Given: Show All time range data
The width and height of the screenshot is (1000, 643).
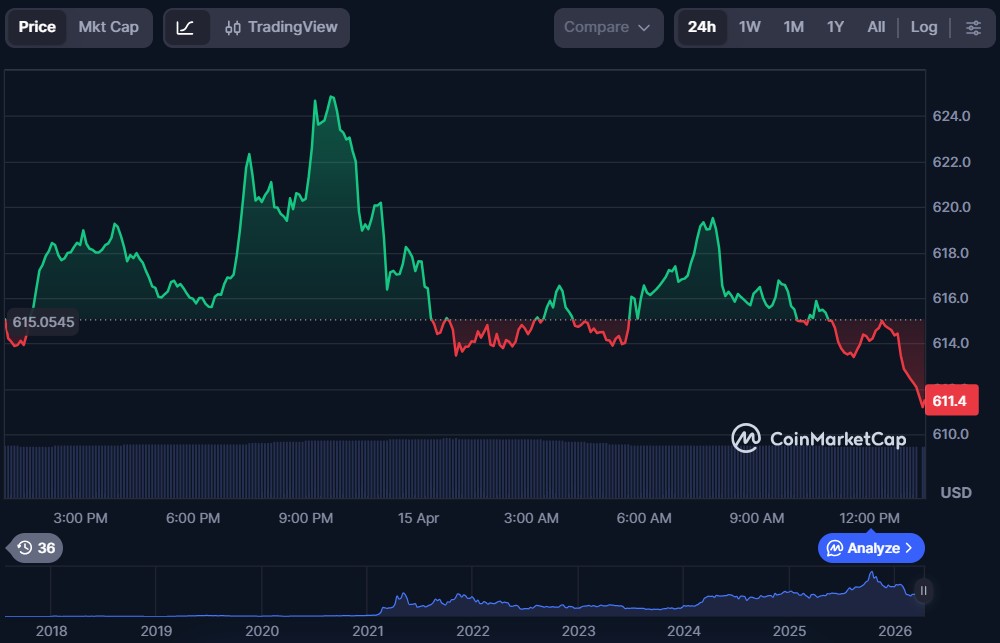Looking at the screenshot, I should 876,27.
